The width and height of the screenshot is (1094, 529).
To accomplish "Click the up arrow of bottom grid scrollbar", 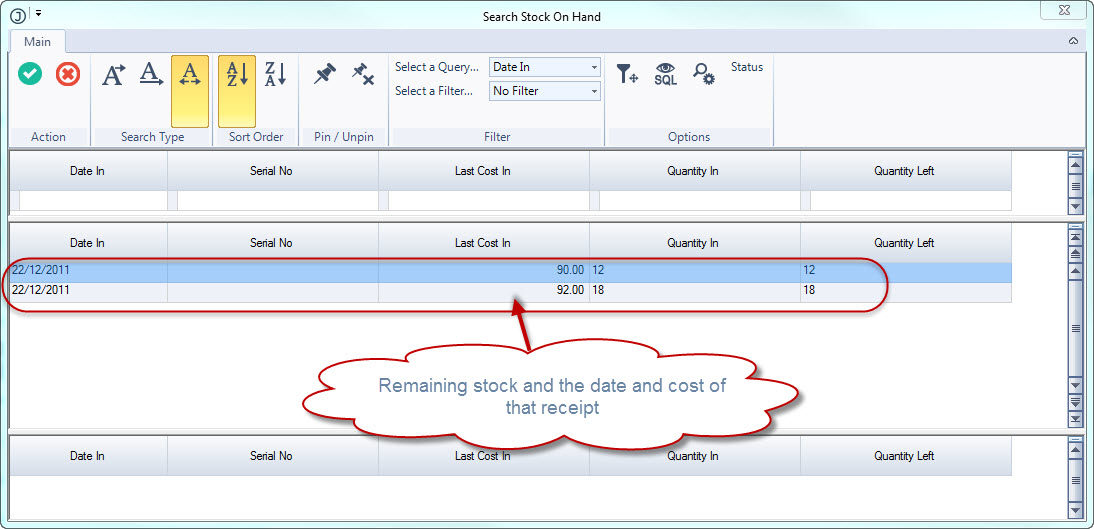I will [x=1075, y=449].
